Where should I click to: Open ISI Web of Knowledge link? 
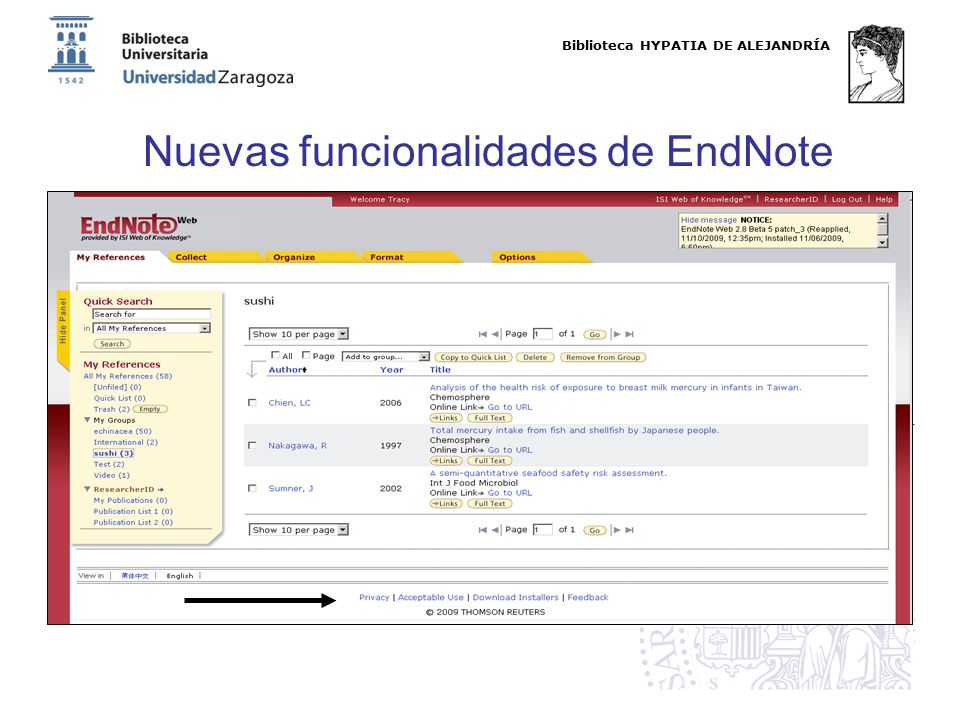click(703, 200)
